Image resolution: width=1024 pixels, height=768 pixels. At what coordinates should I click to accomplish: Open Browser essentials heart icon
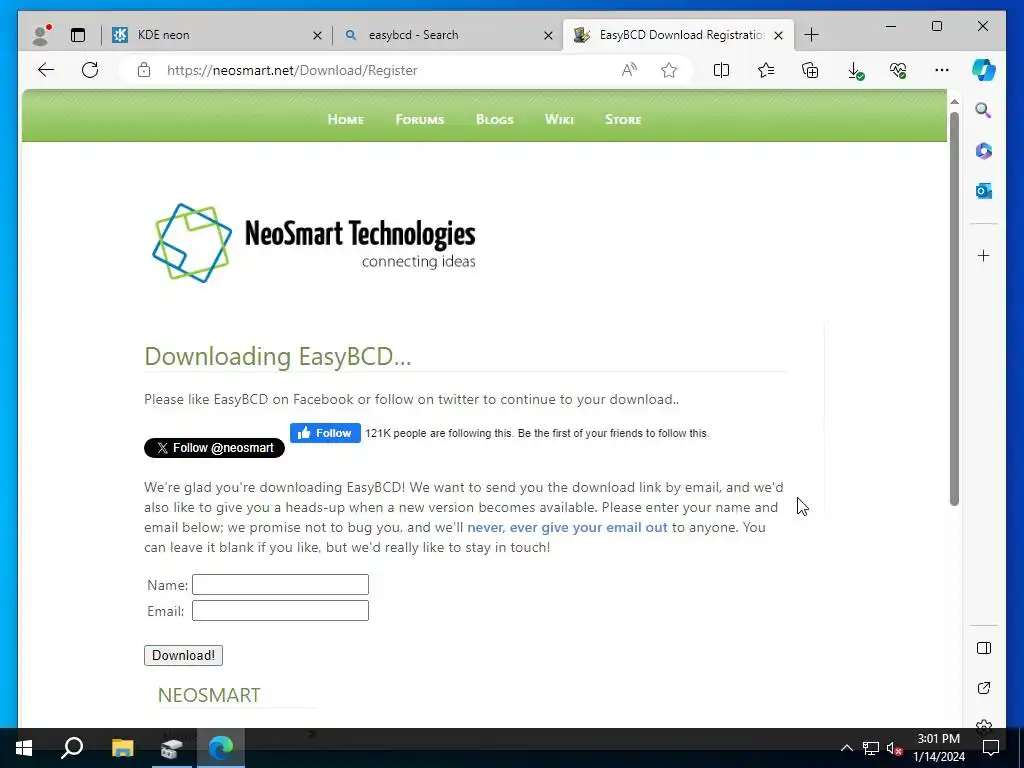(x=898, y=70)
